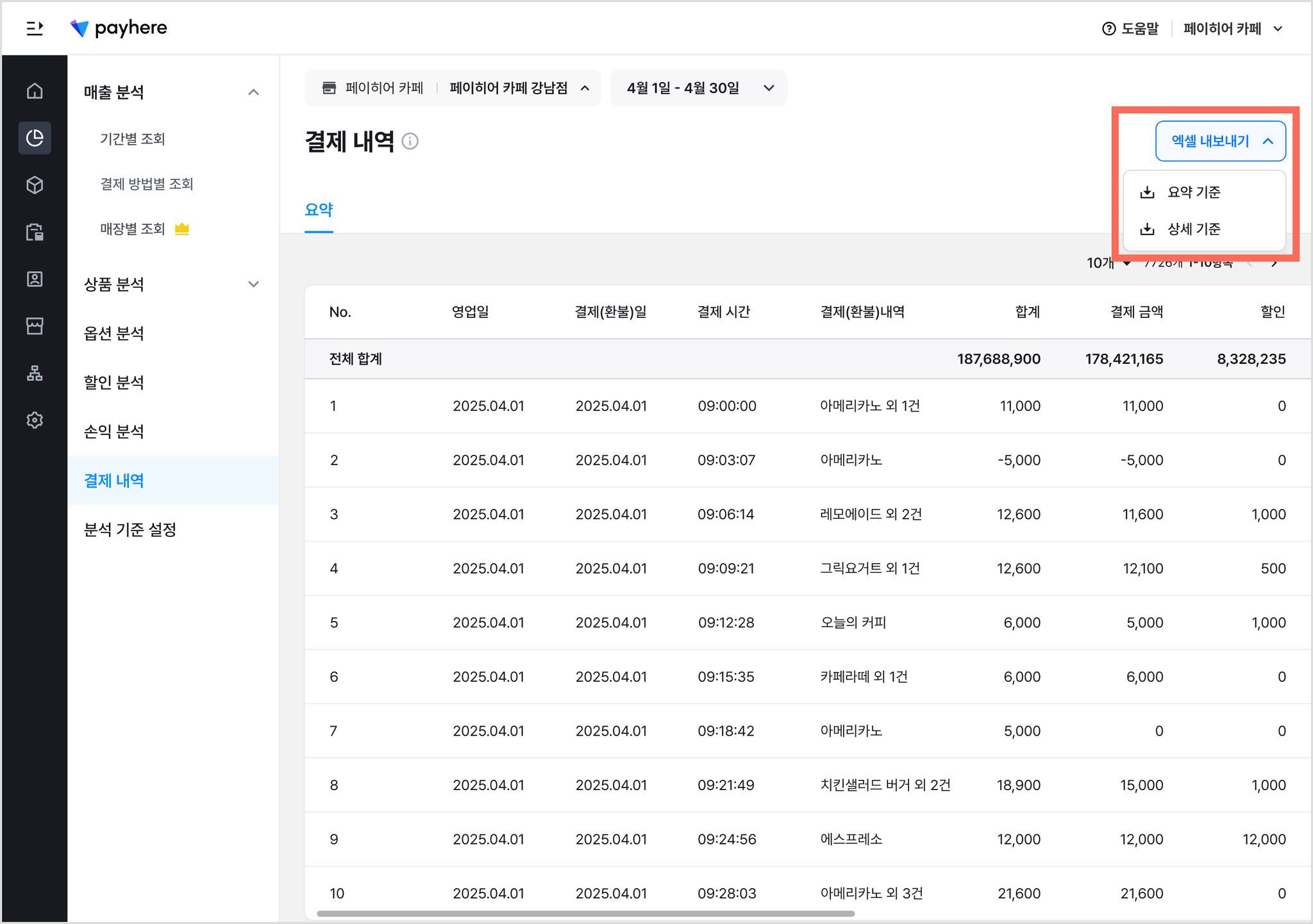Click the crown icon beside 매장별 조회
The image size is (1313, 924).
182,229
